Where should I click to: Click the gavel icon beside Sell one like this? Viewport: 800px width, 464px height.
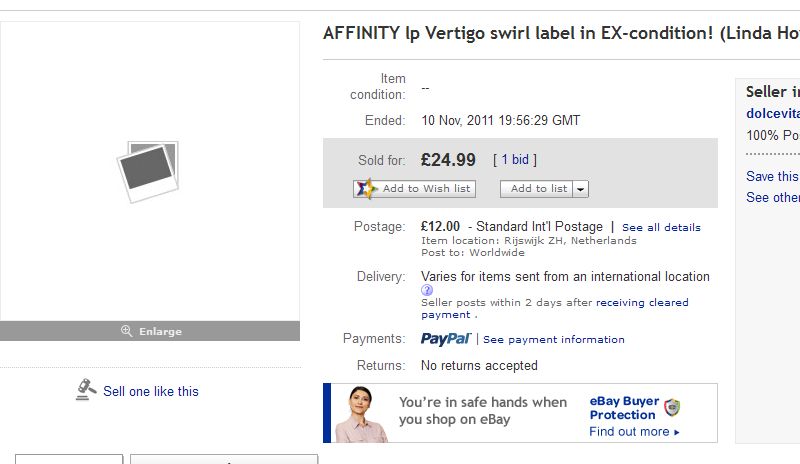86,390
